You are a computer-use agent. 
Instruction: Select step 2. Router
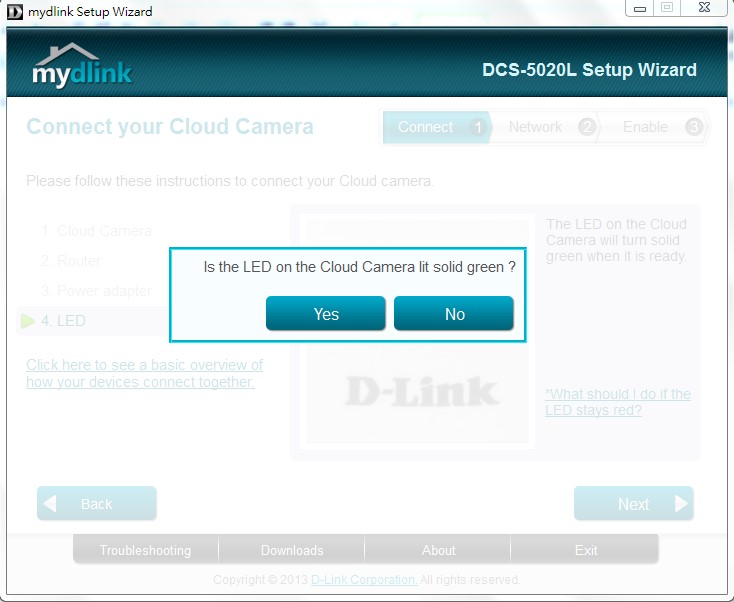(x=71, y=261)
